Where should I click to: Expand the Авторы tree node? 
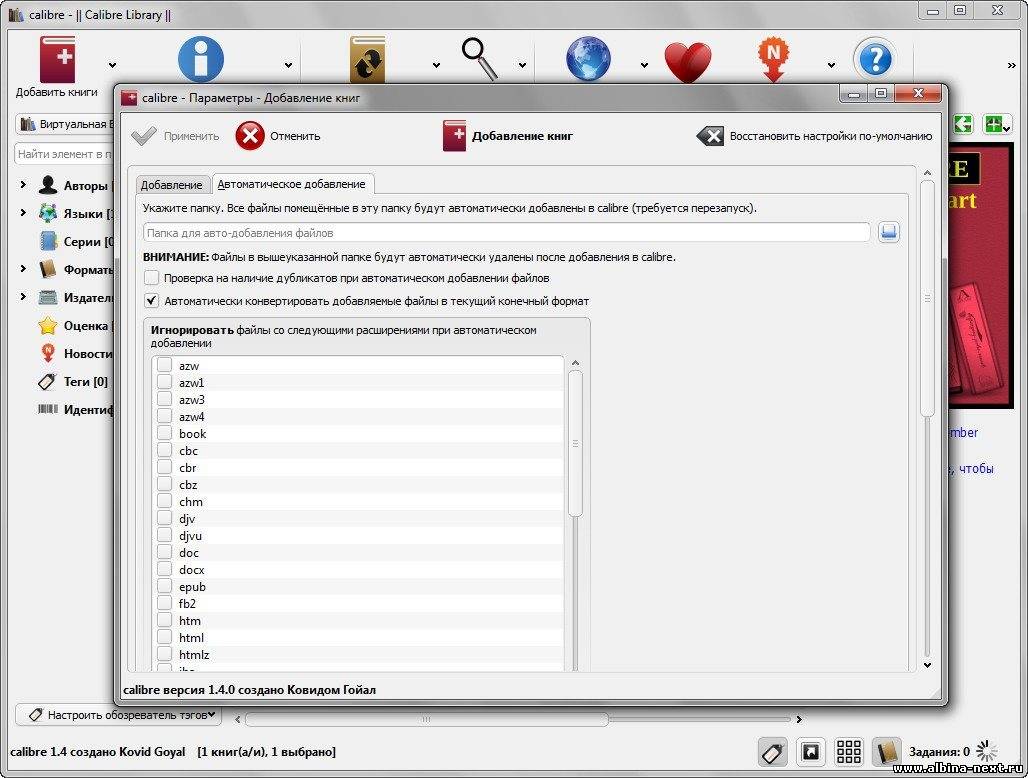tap(23, 185)
